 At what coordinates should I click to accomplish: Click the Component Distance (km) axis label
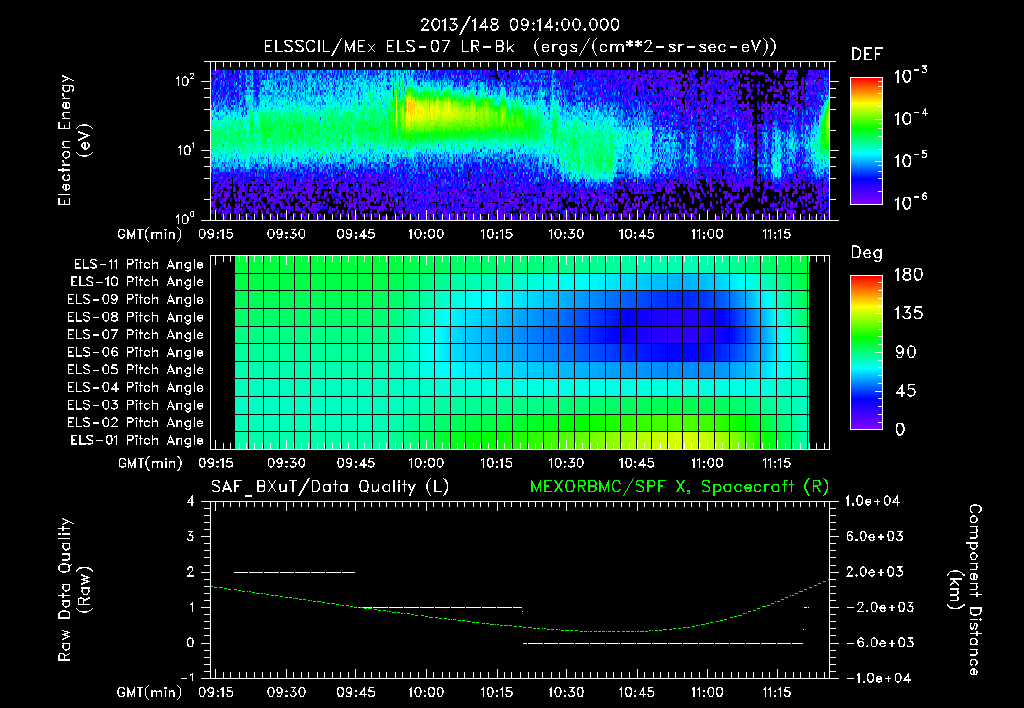coord(965,590)
